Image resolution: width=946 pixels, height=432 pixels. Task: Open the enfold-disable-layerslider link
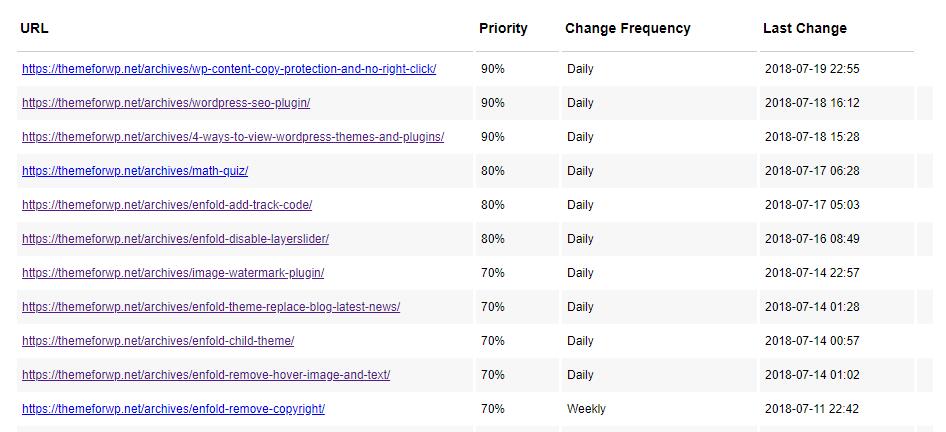tap(175, 239)
